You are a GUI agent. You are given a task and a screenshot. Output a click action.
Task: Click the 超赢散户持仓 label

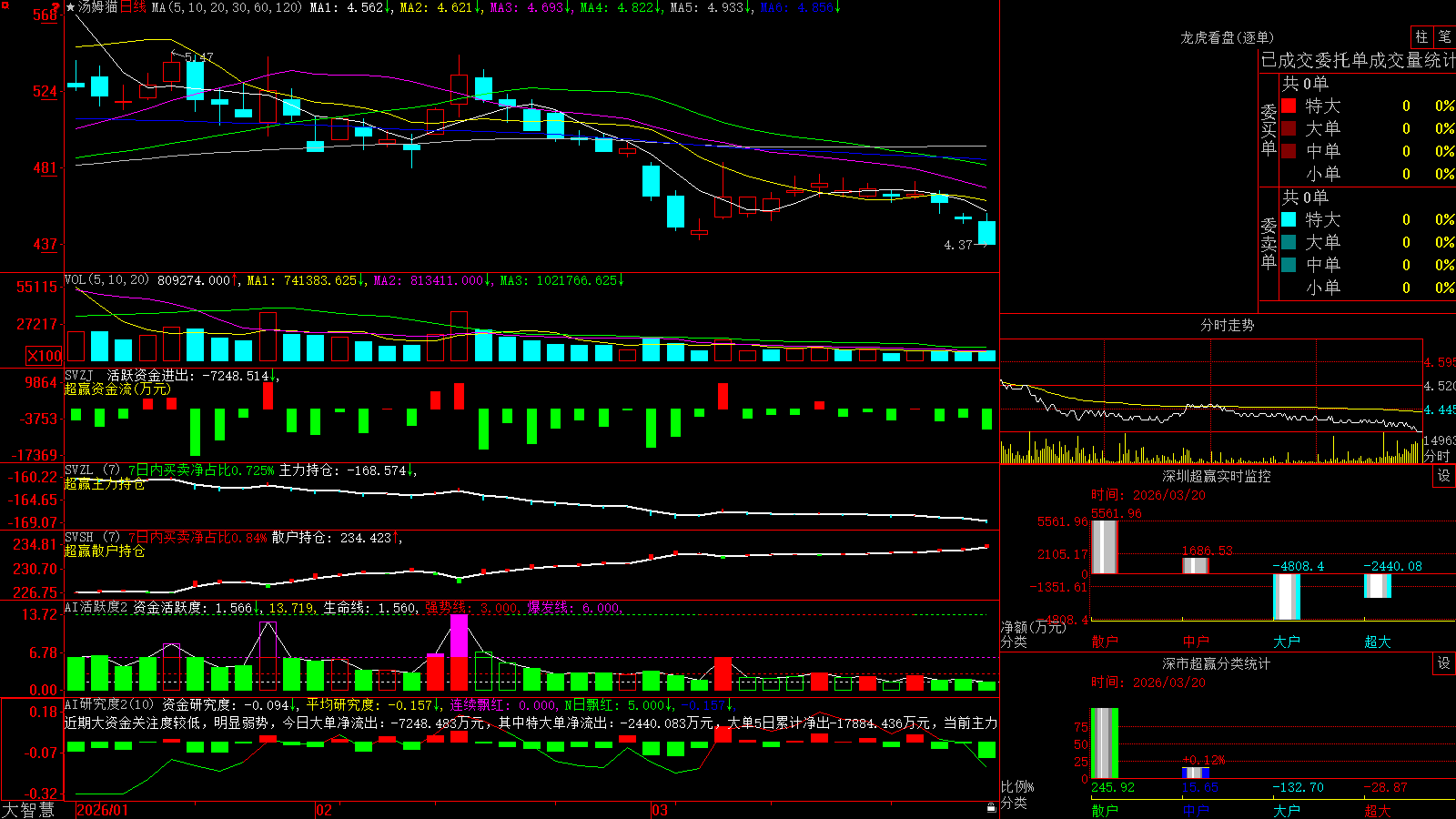(x=105, y=551)
